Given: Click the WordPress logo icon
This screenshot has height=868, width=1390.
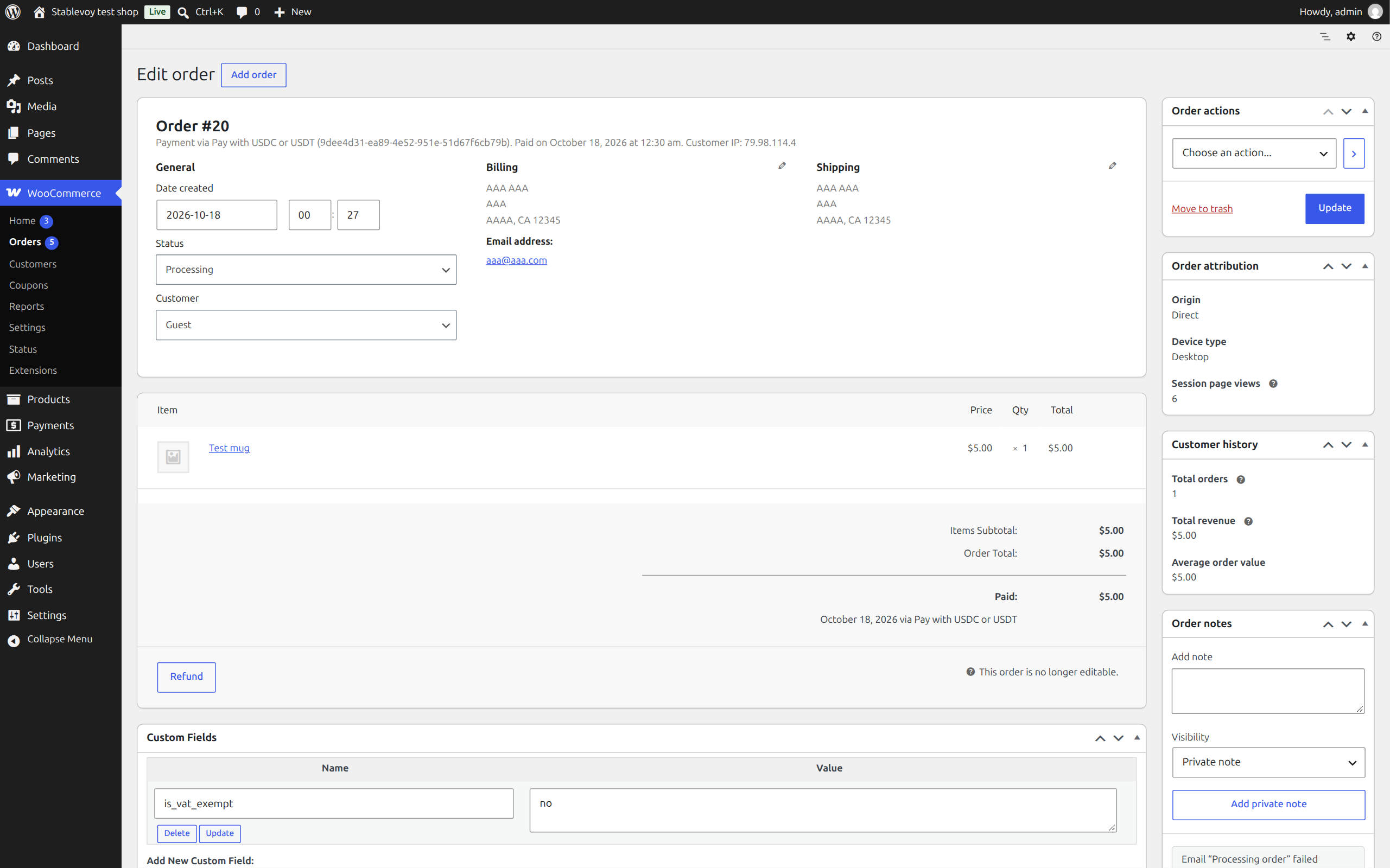Looking at the screenshot, I should (x=12, y=11).
